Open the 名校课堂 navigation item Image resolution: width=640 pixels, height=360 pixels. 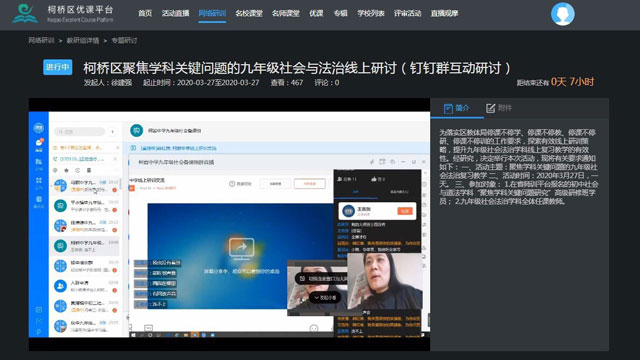pyautogui.click(x=249, y=13)
